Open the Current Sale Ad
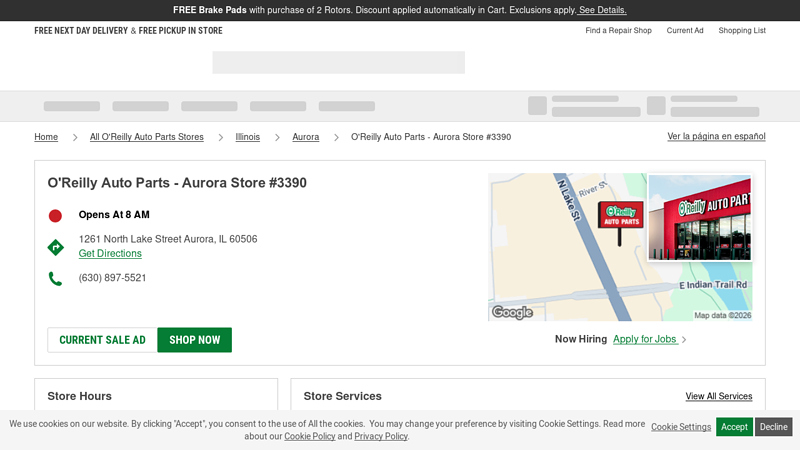This screenshot has width=800, height=450. click(x=102, y=340)
